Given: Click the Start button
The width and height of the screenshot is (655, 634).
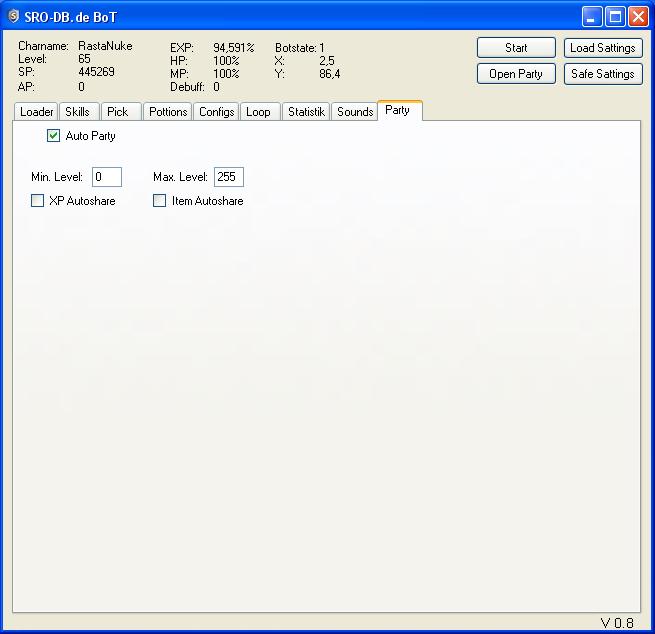Looking at the screenshot, I should [x=516, y=48].
